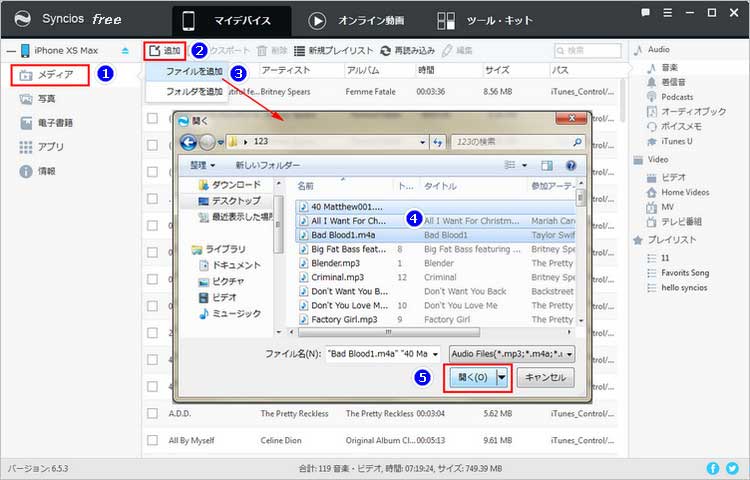
Task: Select Podcasts in the Audio panel
Action: (x=670, y=97)
